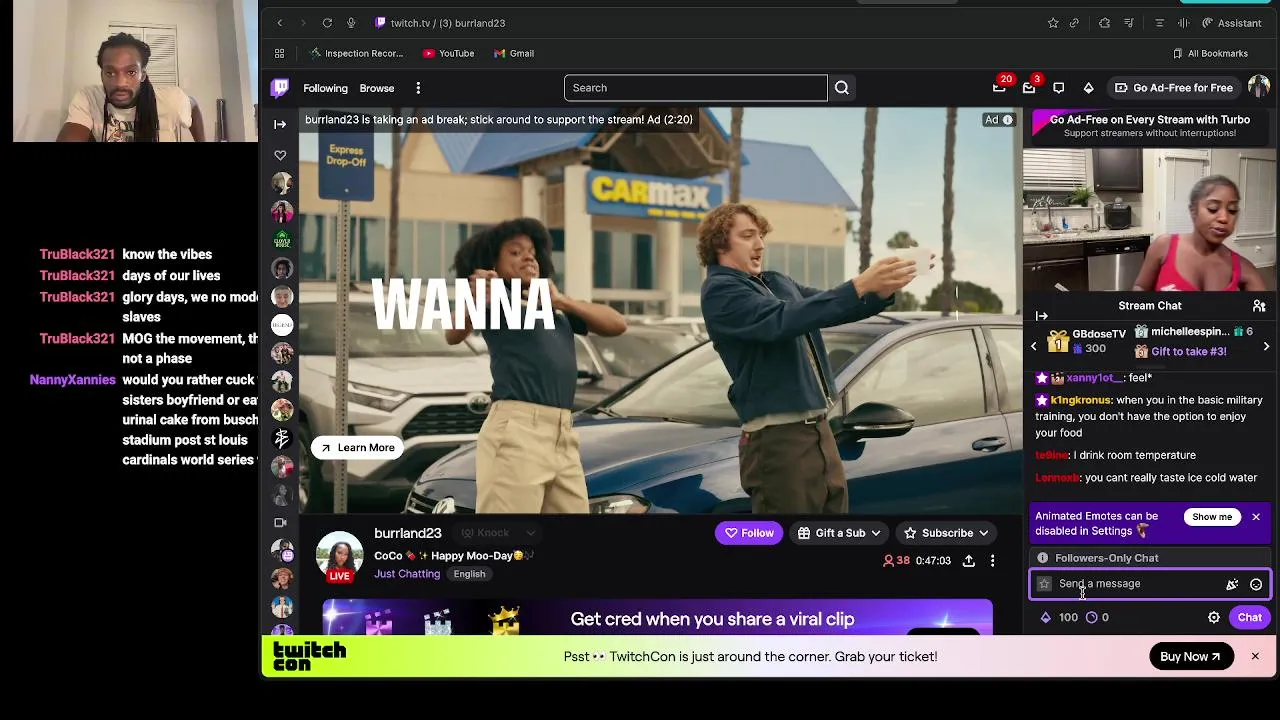This screenshot has height=720, width=1280.
Task: Open Inspection Recor... bookmark
Action: (356, 53)
